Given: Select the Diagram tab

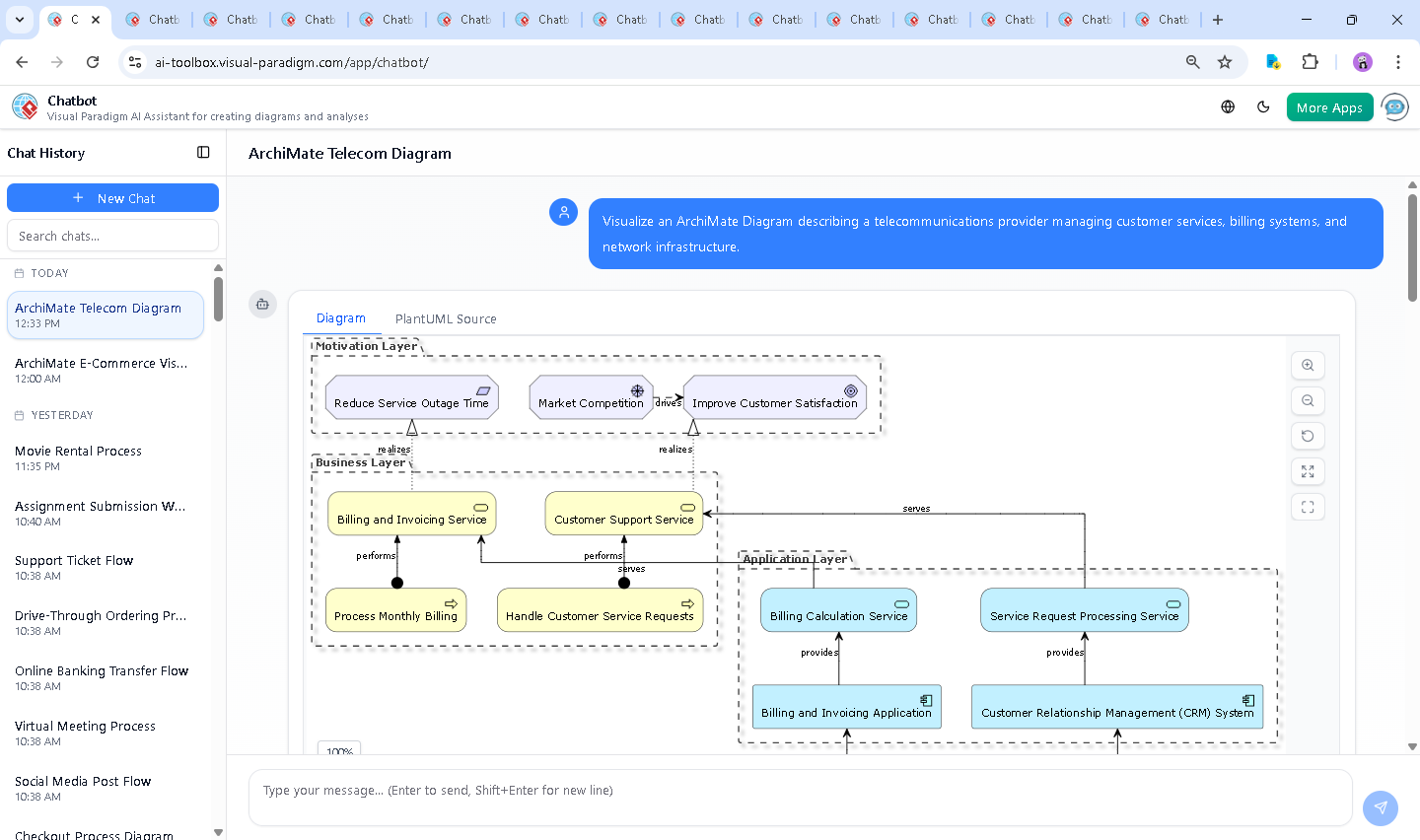Looking at the screenshot, I should [341, 317].
